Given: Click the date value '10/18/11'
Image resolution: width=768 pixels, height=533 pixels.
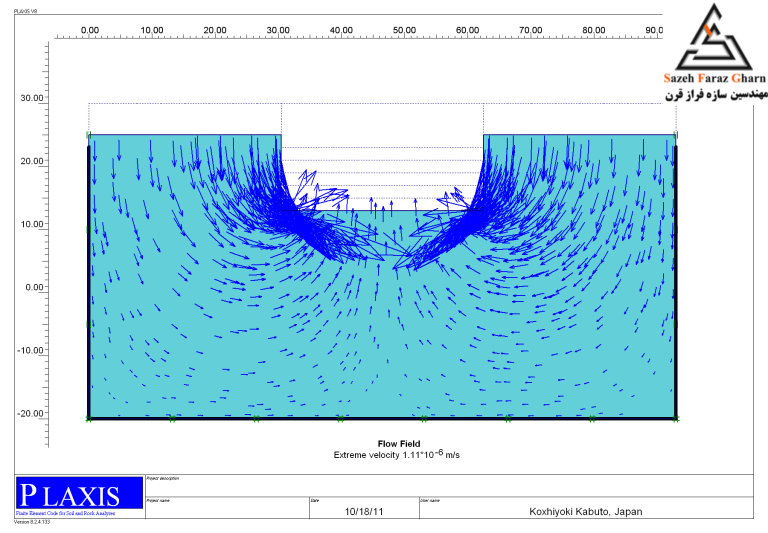Looking at the screenshot, I should point(364,511).
